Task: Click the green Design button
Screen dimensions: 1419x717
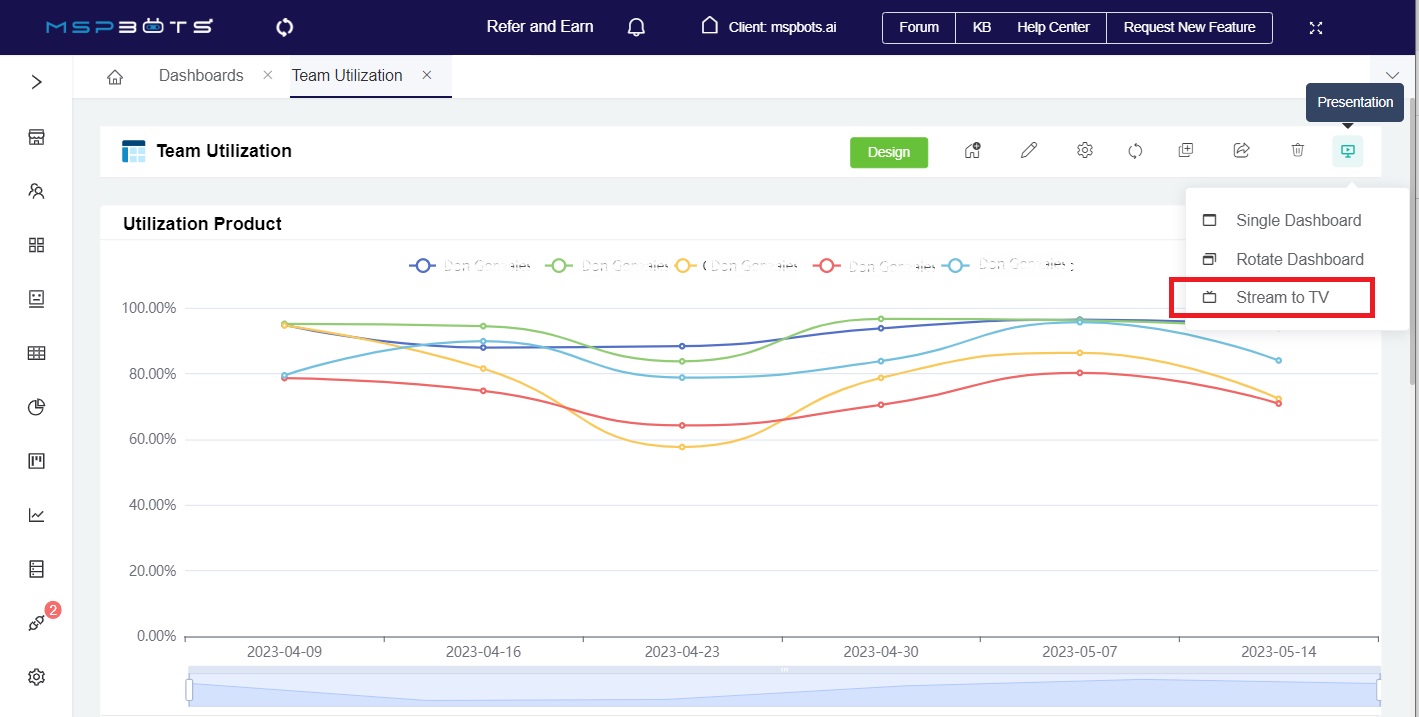Action: (888, 152)
